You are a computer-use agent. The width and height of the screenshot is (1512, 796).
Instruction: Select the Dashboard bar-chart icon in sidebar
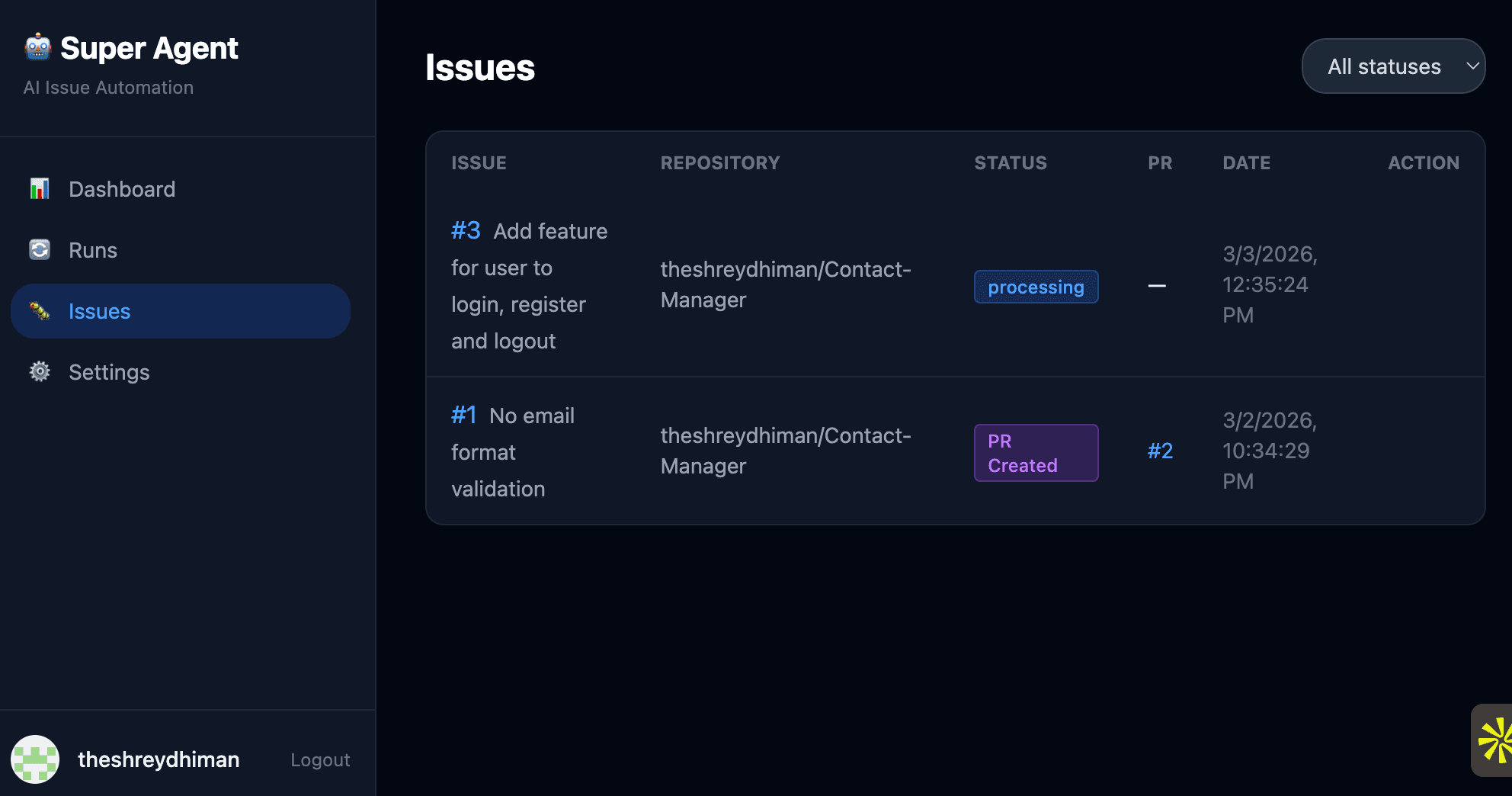click(x=39, y=188)
